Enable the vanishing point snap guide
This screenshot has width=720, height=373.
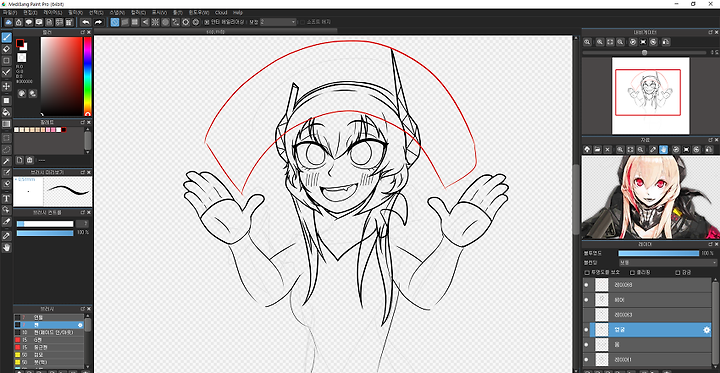click(x=145, y=22)
